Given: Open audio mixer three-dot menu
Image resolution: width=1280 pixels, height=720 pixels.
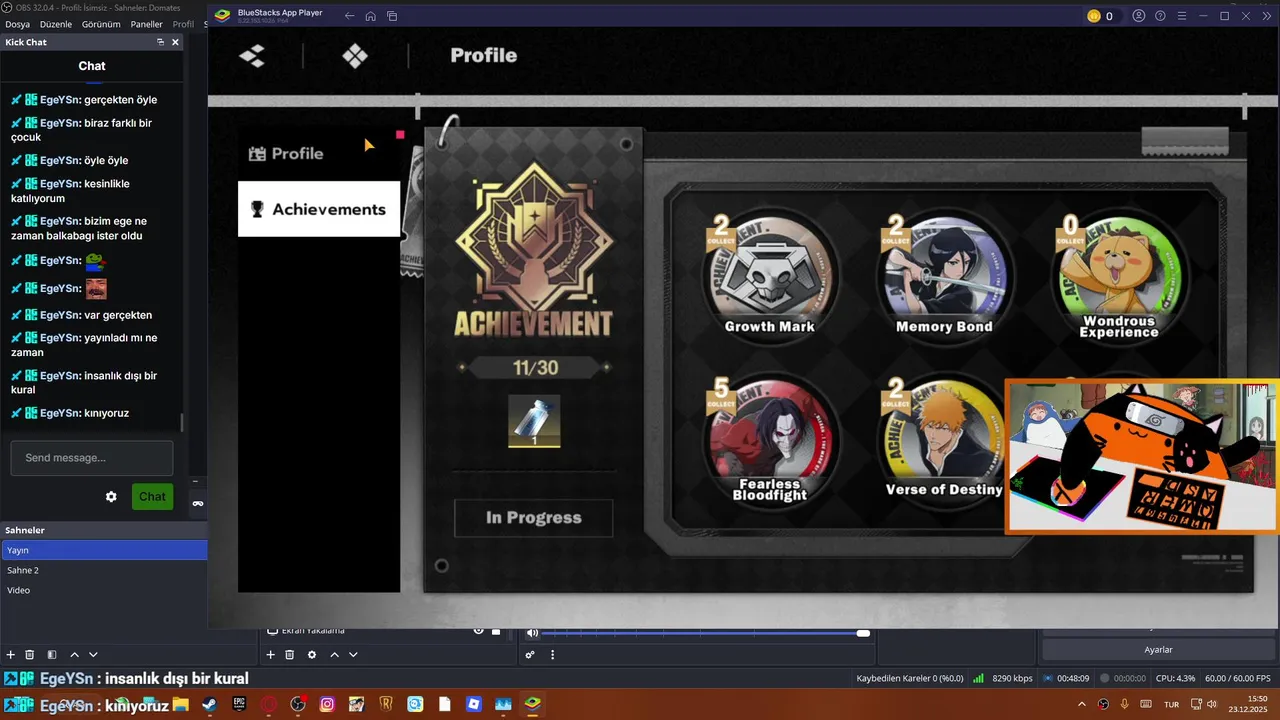Looking at the screenshot, I should 552,655.
